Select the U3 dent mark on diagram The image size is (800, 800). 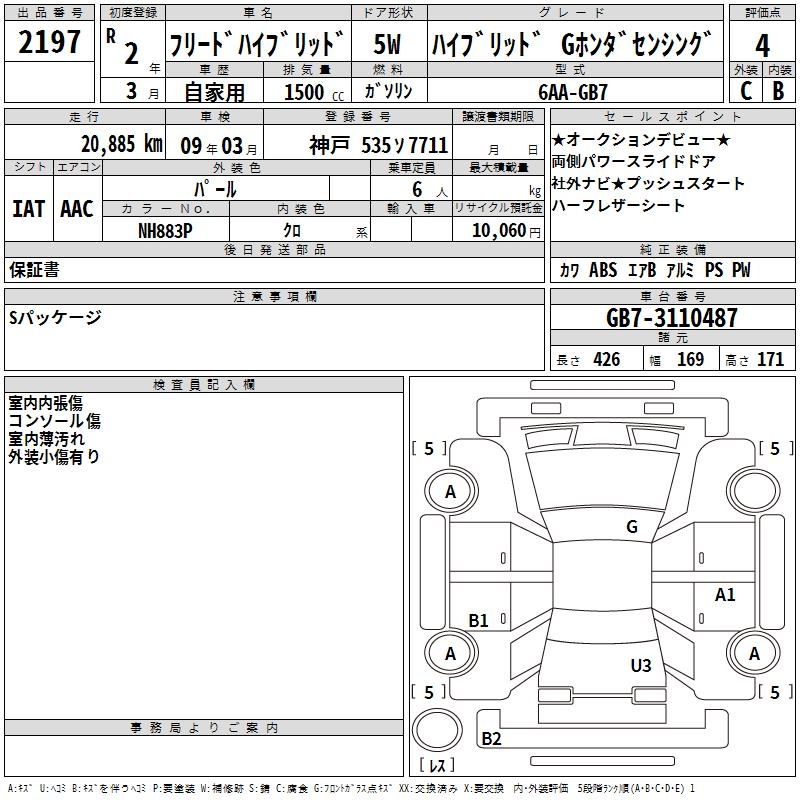640,665
